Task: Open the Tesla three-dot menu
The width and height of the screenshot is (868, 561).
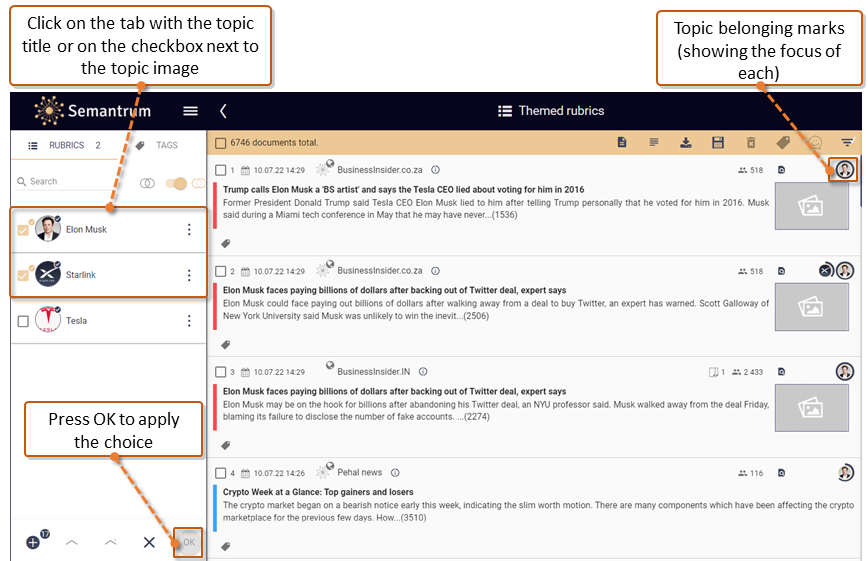Action: (189, 321)
